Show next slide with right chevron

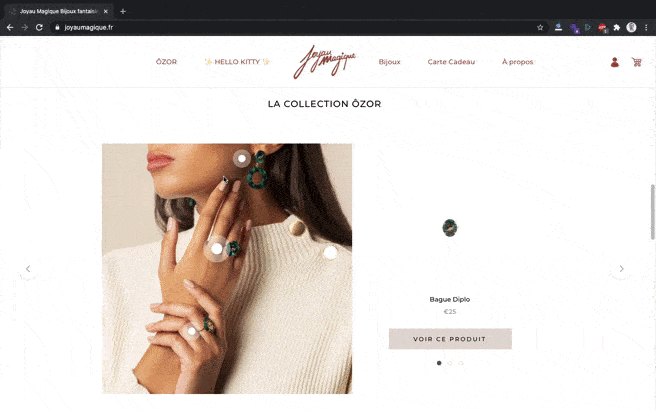pos(621,269)
